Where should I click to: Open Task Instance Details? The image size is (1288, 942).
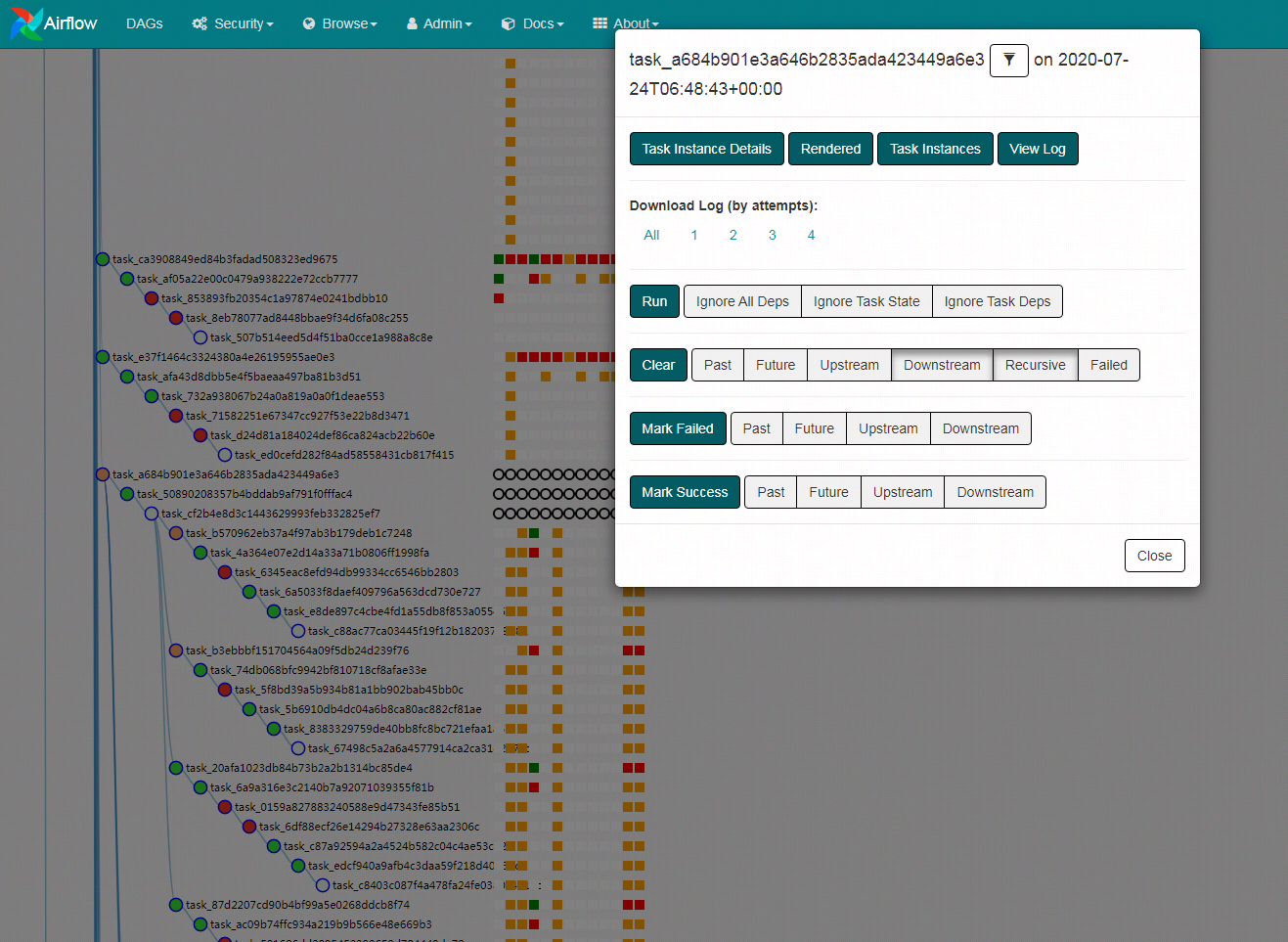[x=706, y=149]
